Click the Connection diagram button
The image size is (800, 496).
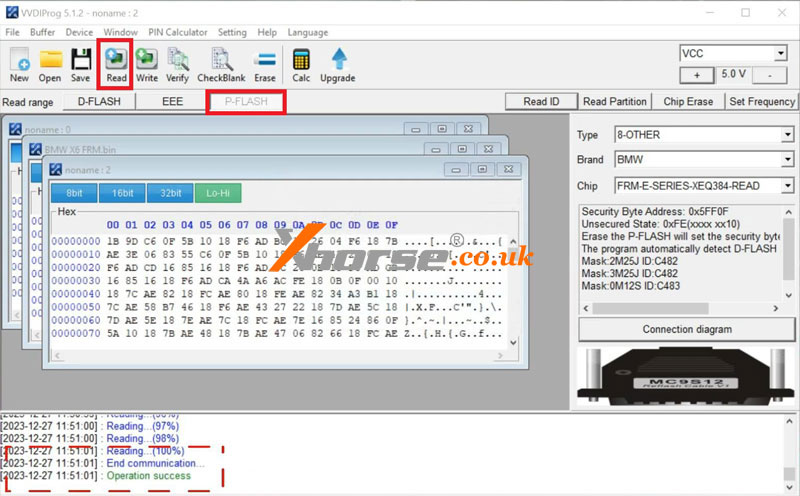[x=685, y=329]
